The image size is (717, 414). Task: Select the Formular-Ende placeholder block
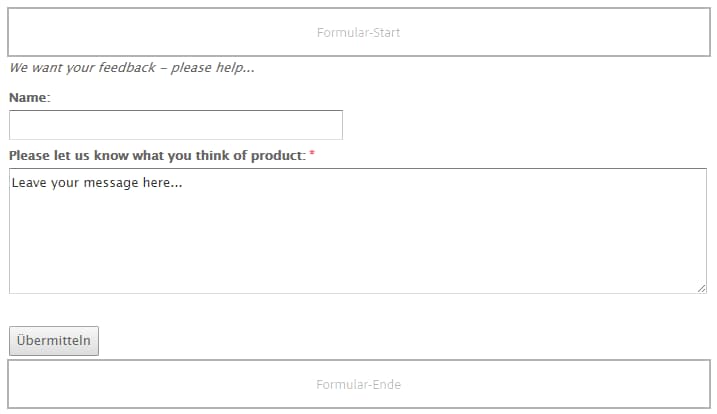(x=358, y=384)
